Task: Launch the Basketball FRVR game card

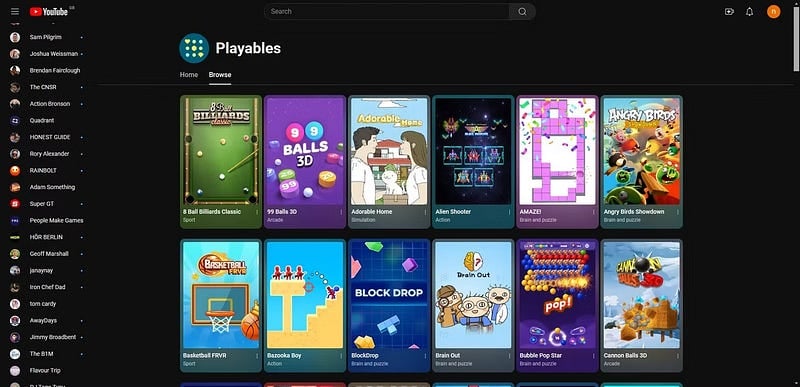Action: coord(221,305)
